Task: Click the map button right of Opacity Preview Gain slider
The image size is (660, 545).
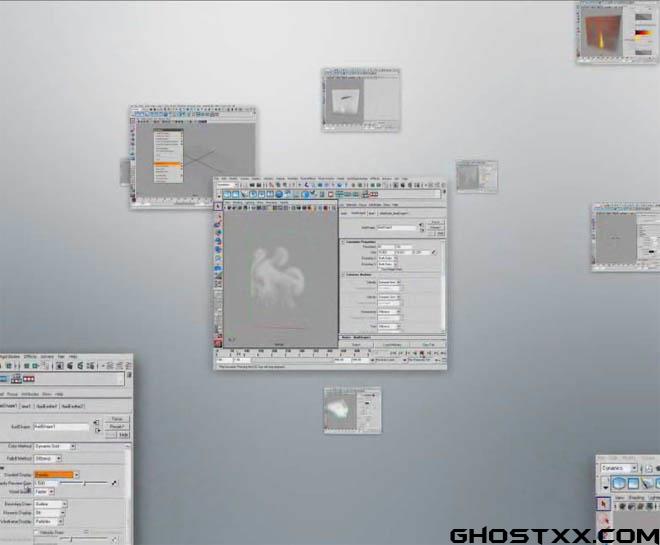Action: pyautogui.click(x=114, y=483)
